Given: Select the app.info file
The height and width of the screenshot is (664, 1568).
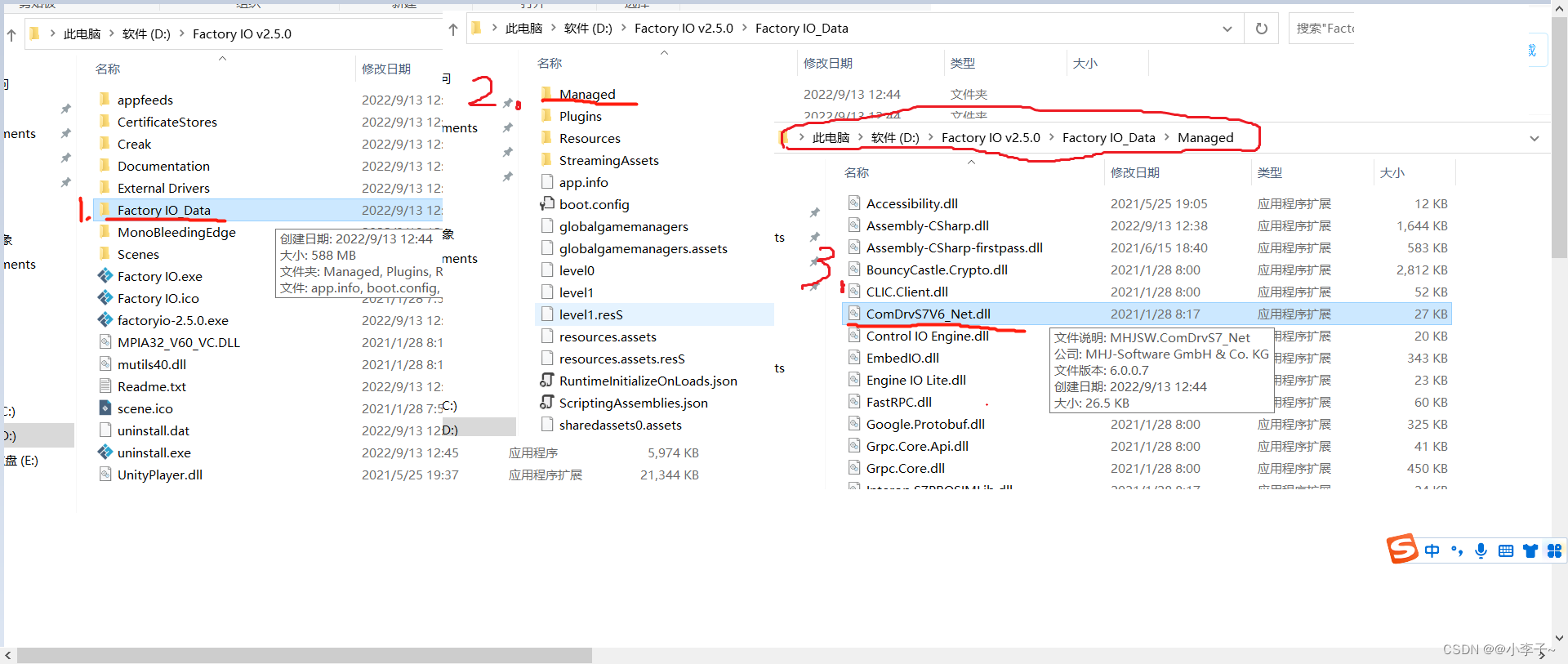Looking at the screenshot, I should coord(584,182).
